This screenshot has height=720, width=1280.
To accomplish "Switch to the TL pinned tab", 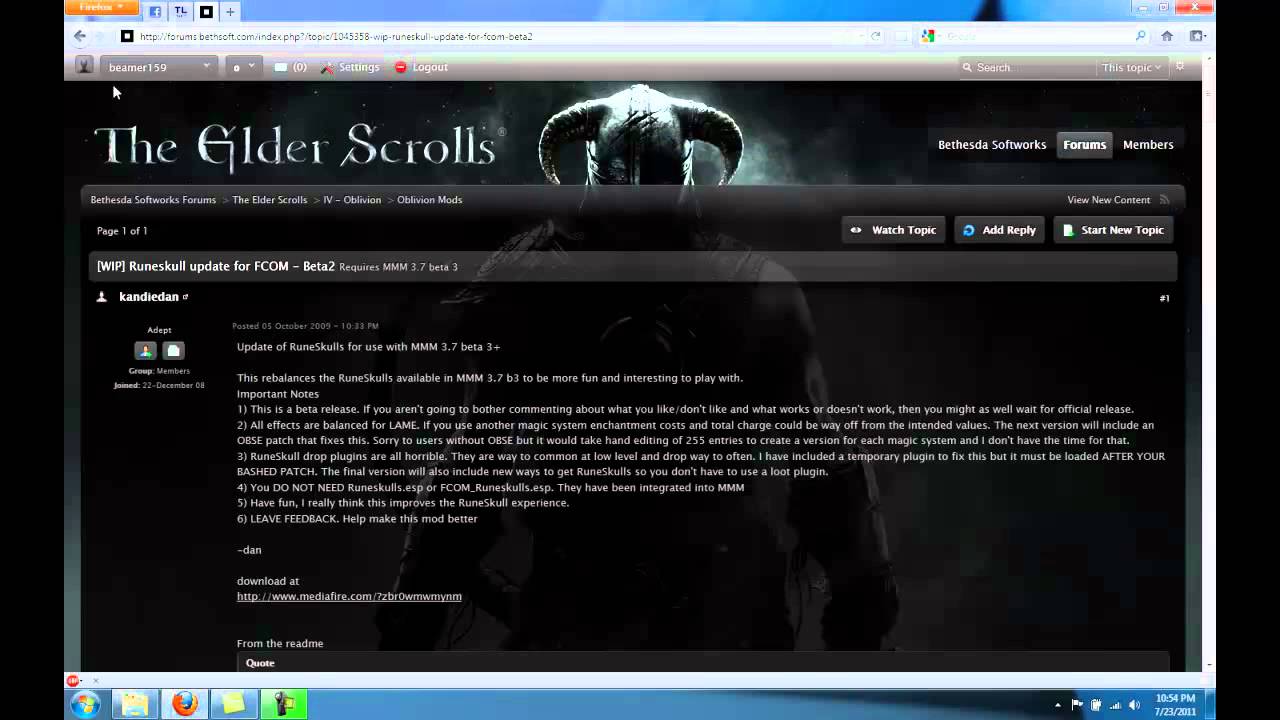I will [x=181, y=12].
